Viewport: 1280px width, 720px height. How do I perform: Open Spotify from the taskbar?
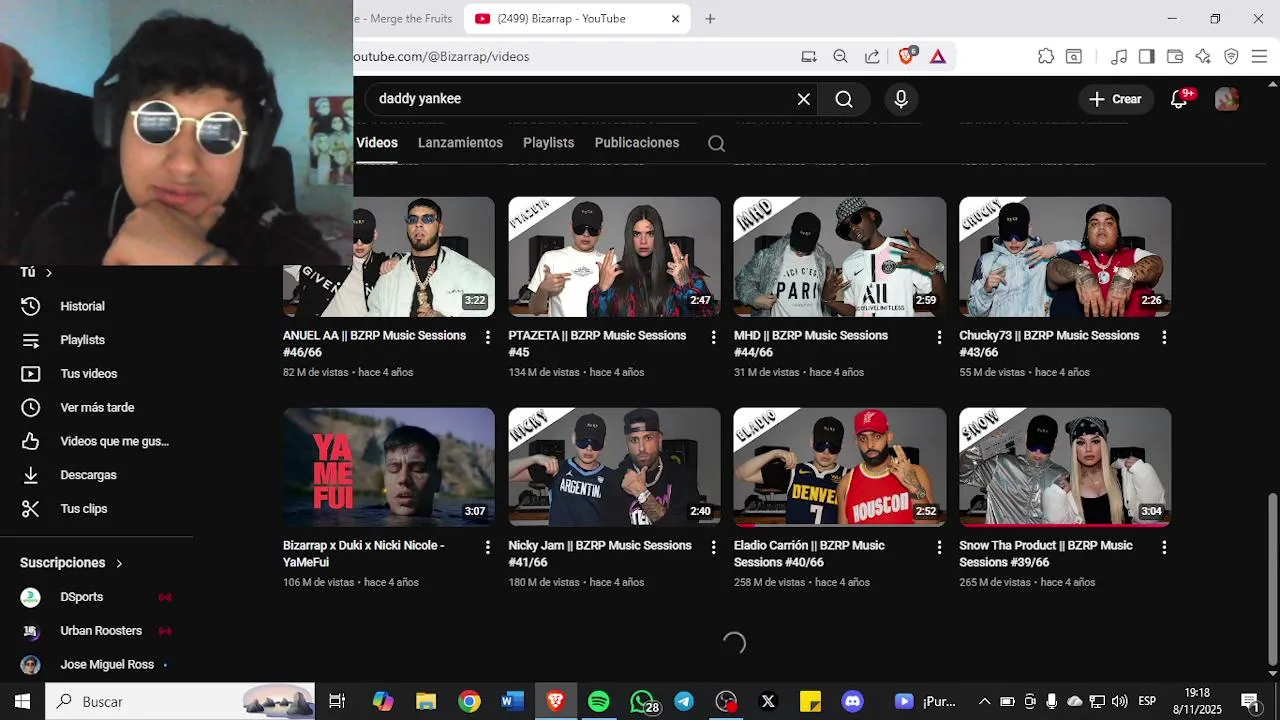[599, 702]
